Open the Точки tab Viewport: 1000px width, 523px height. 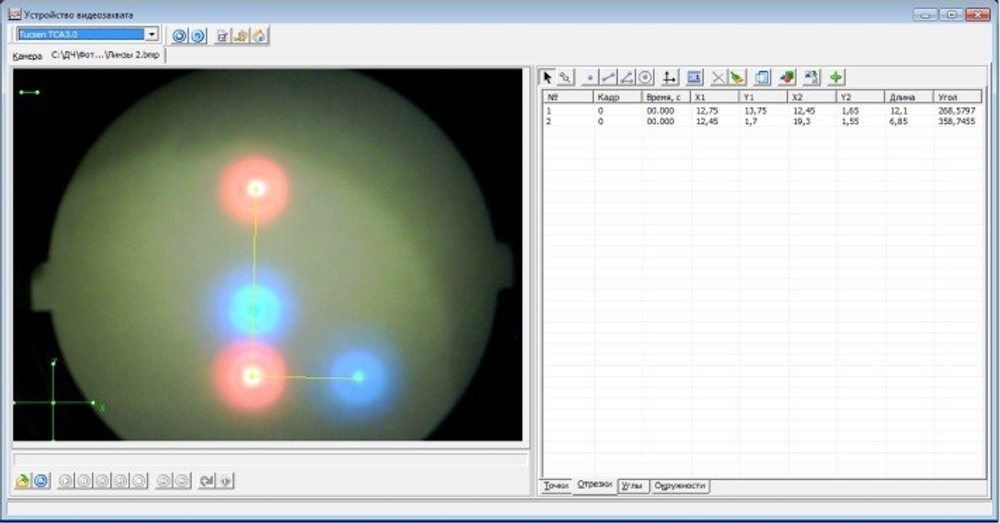pyautogui.click(x=555, y=486)
